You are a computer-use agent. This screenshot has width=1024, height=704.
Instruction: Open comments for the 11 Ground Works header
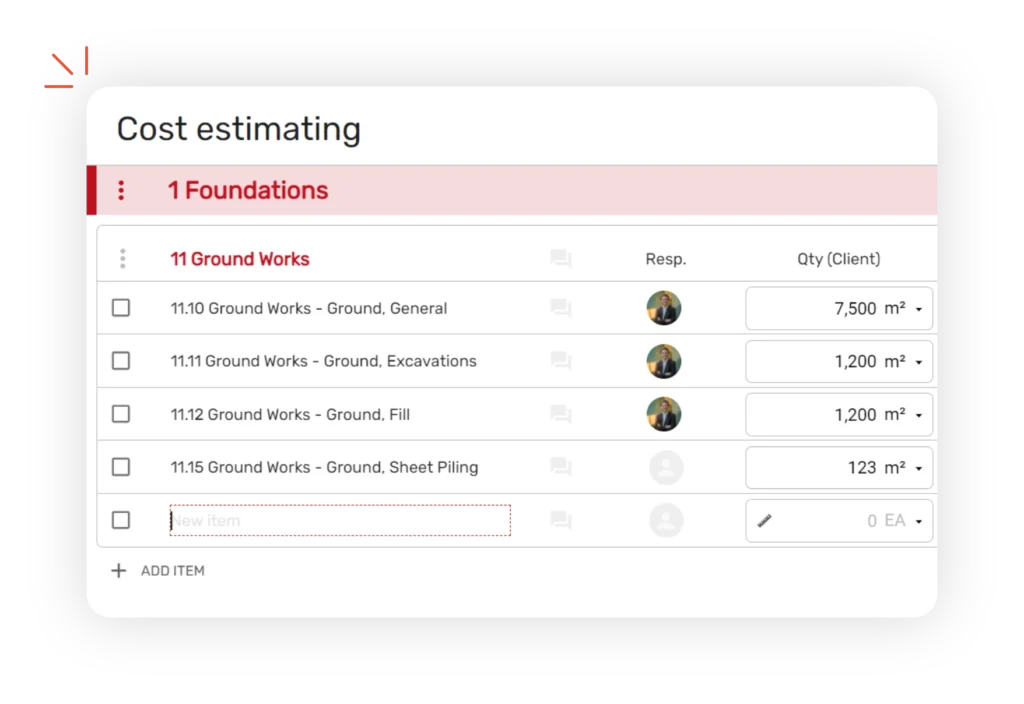[x=561, y=259]
